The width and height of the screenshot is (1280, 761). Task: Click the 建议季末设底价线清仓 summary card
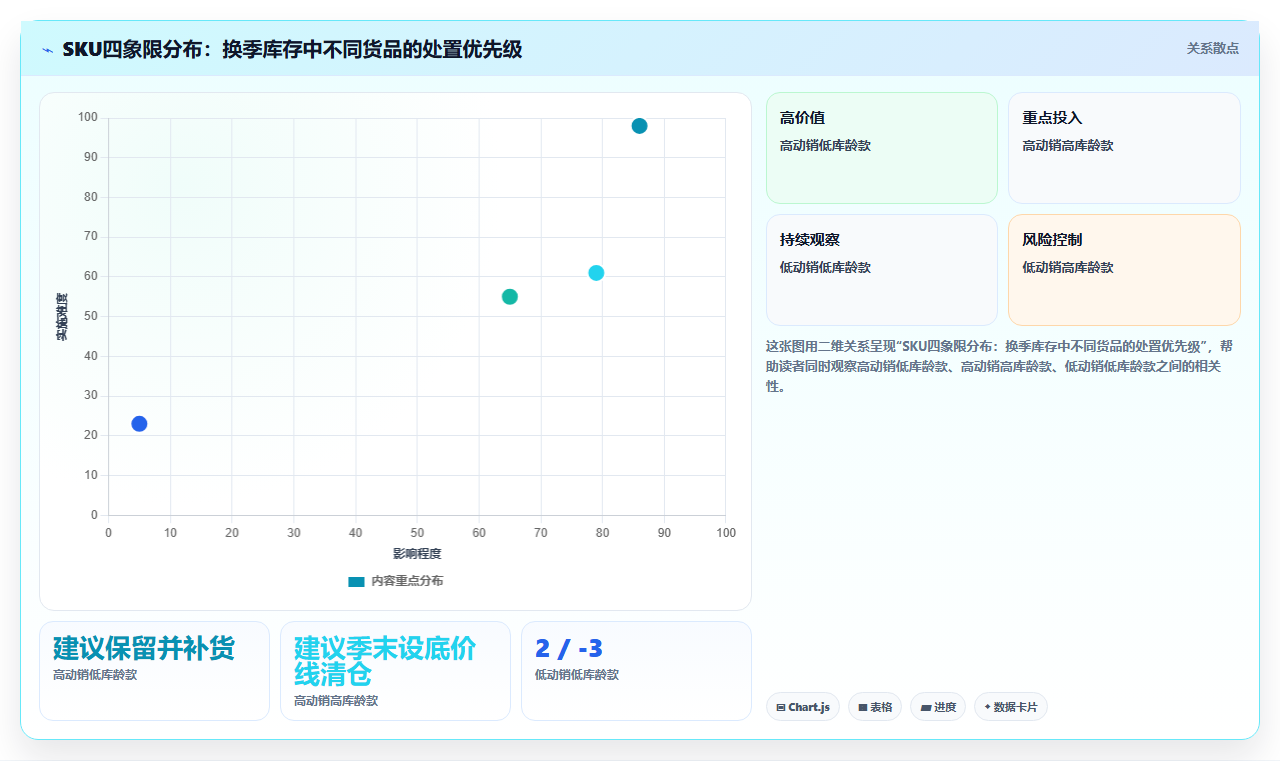coord(395,671)
